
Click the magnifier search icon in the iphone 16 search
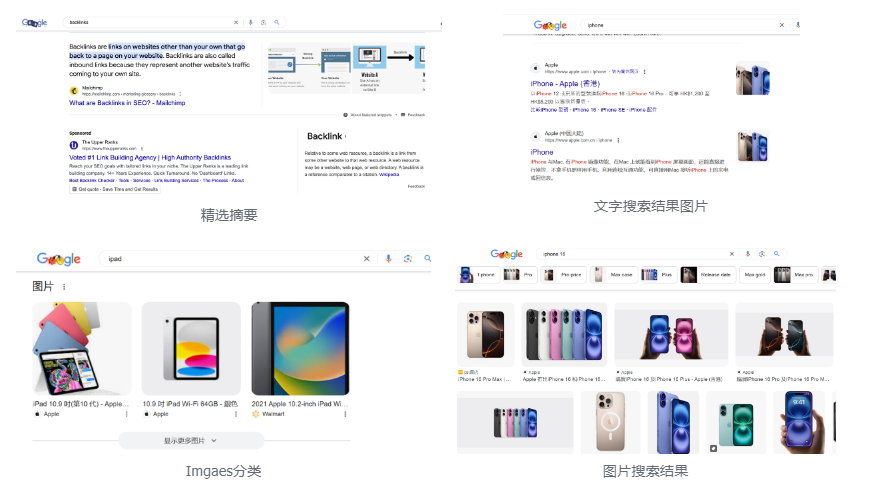coord(777,254)
